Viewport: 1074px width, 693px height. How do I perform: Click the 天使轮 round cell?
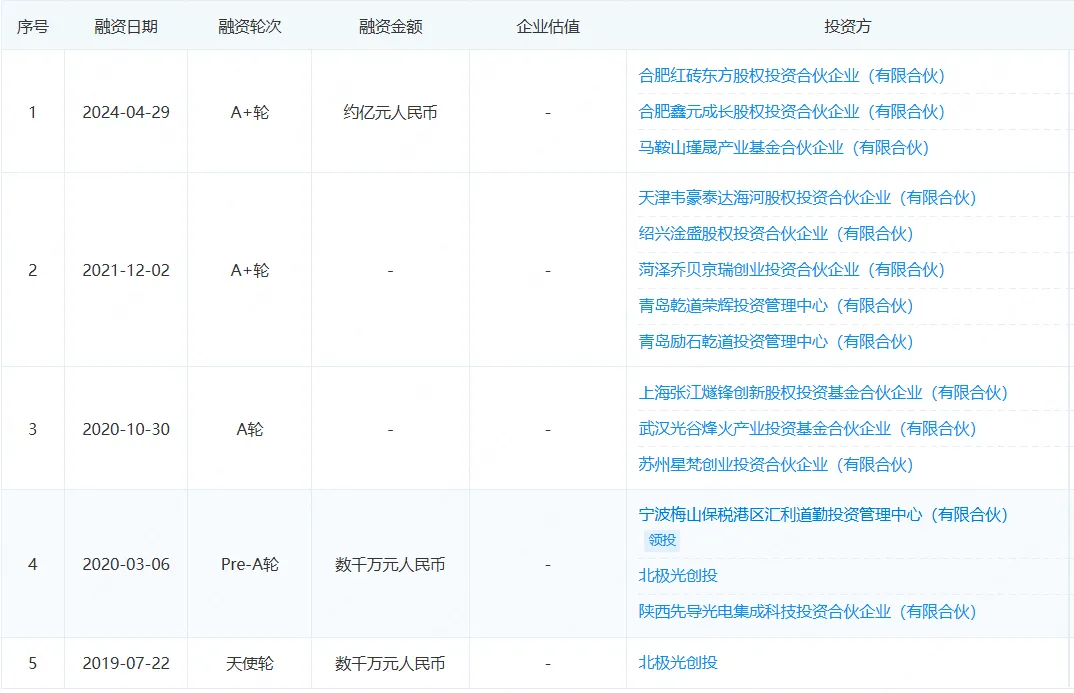click(250, 663)
